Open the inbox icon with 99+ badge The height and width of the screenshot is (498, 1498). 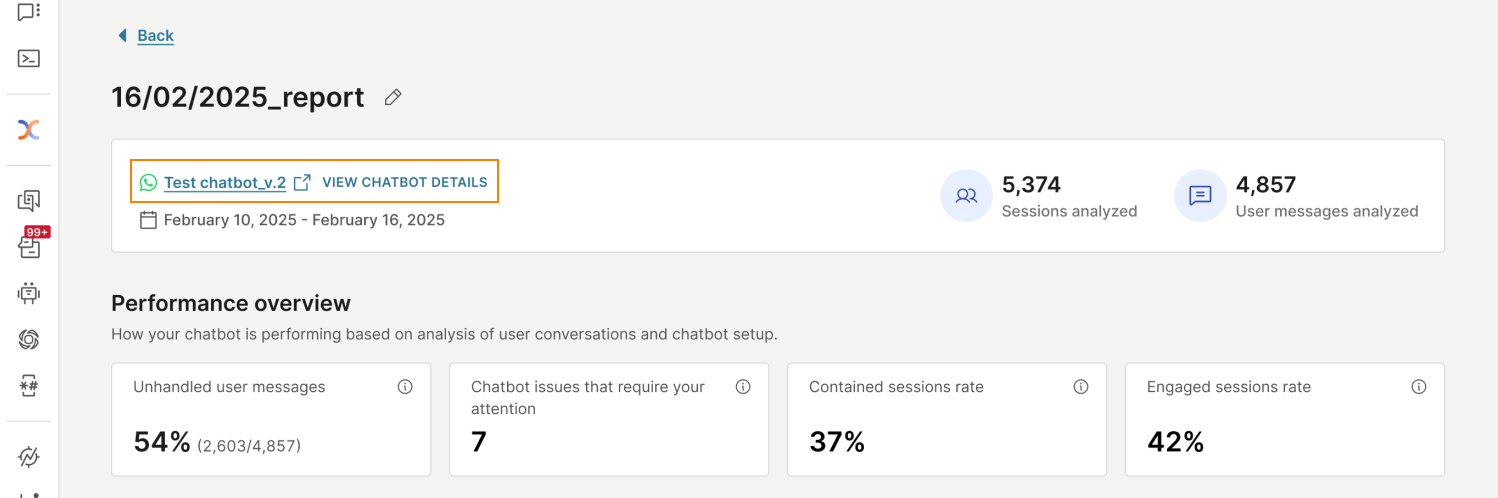coord(29,246)
